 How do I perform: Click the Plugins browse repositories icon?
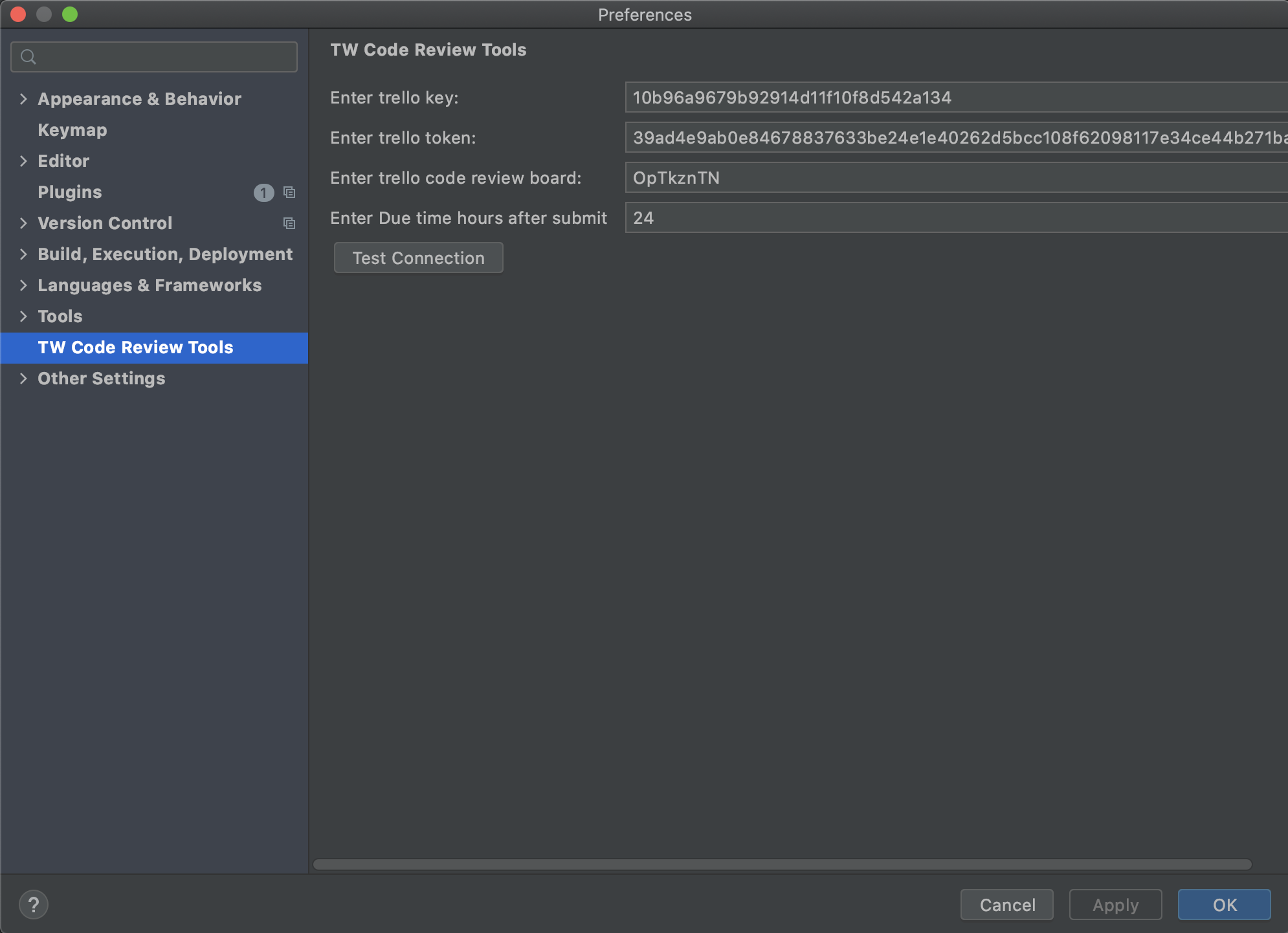(x=290, y=192)
